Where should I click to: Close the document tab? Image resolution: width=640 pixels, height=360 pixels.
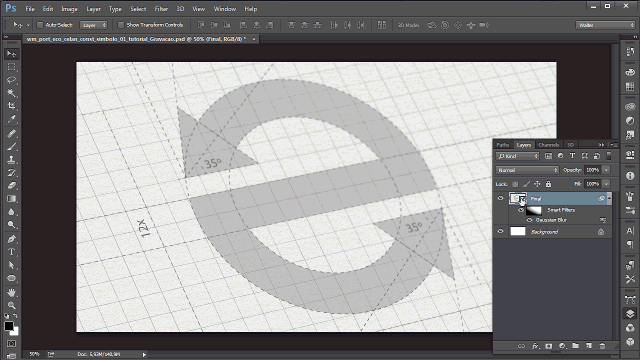(254, 39)
